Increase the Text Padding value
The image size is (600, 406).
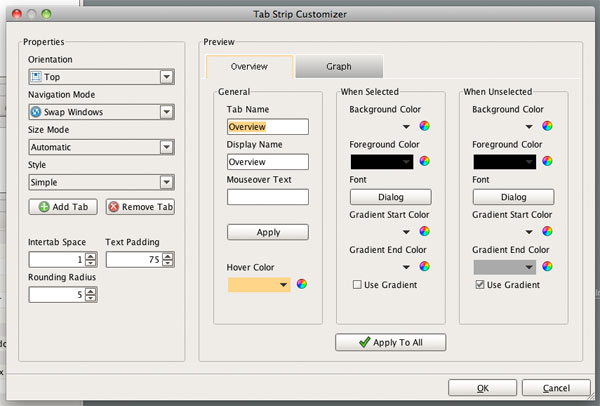pos(168,256)
